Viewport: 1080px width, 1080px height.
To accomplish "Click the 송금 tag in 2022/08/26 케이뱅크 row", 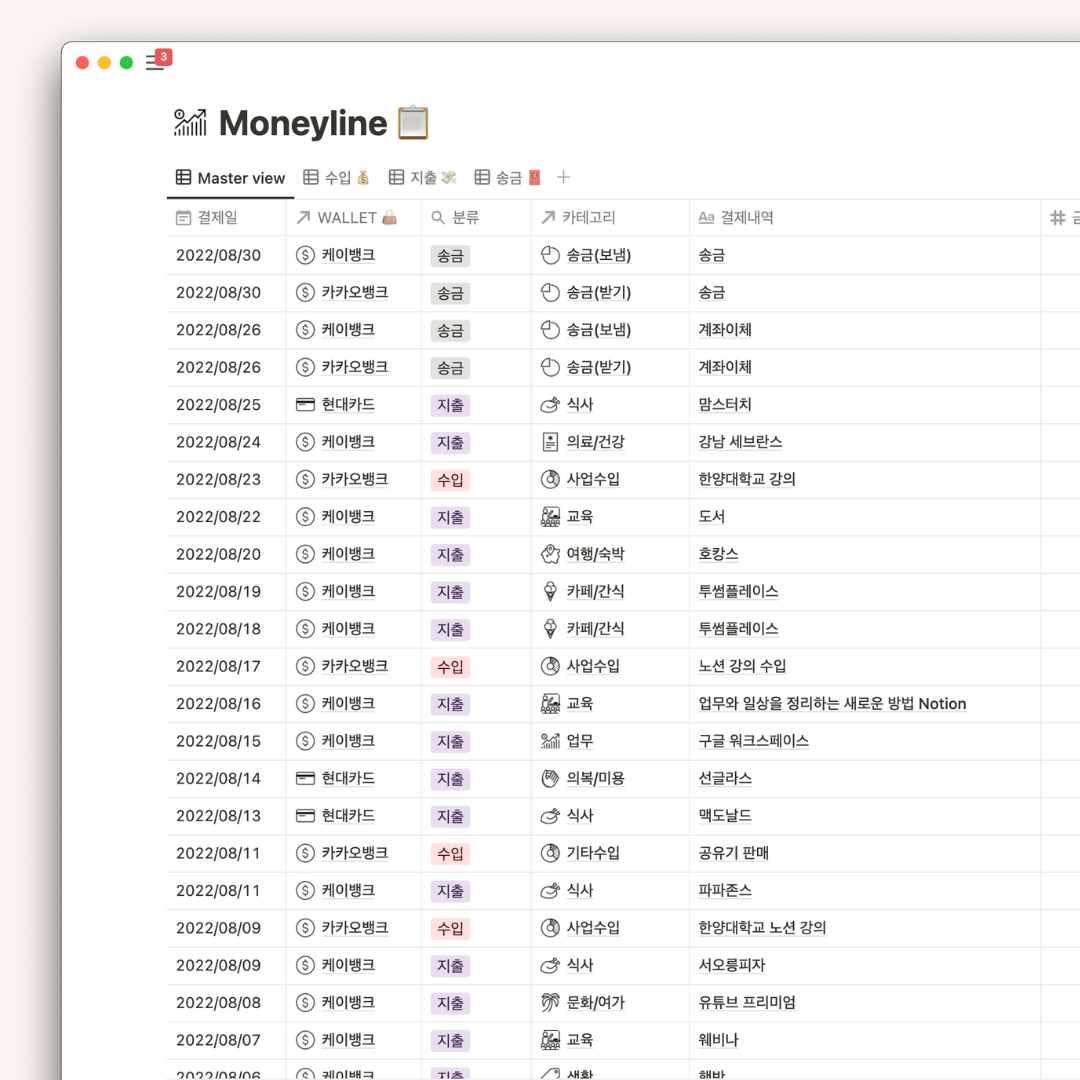I will (x=450, y=331).
